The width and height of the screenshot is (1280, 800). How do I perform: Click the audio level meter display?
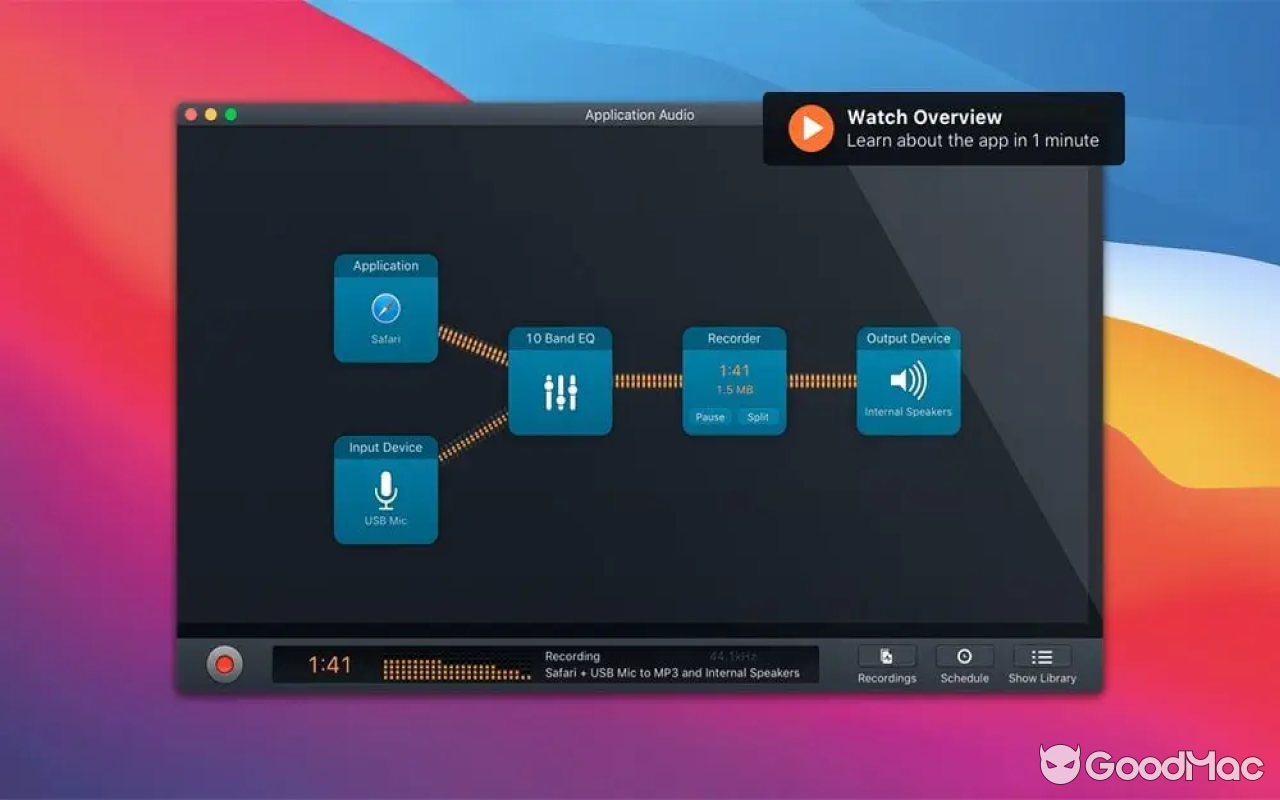click(455, 665)
